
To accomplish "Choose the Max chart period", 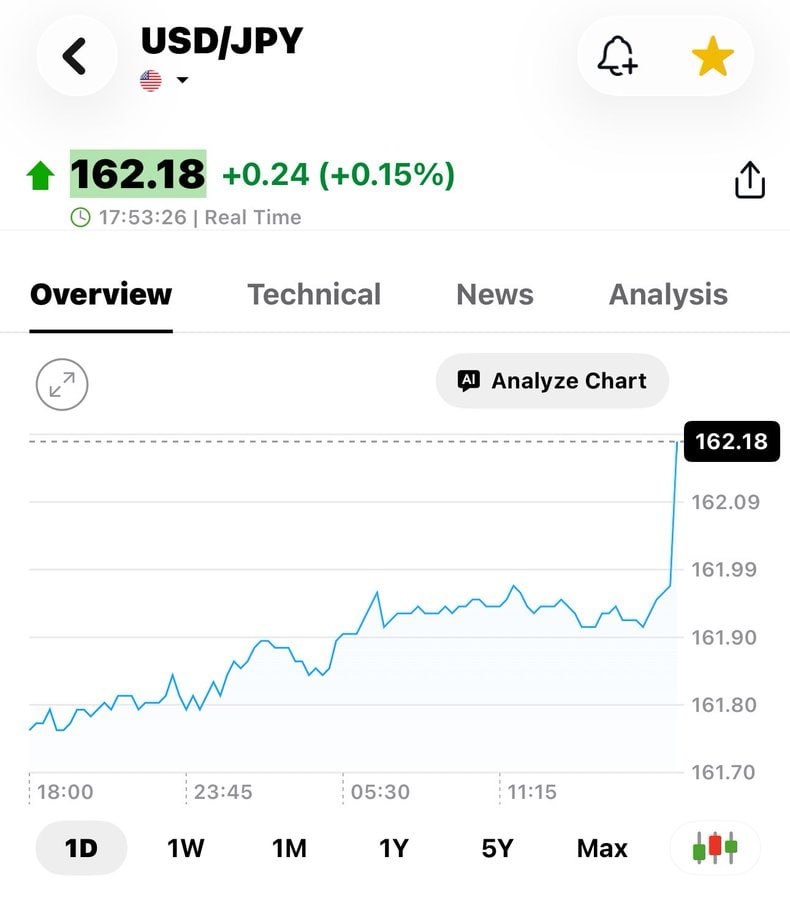I will point(602,848).
